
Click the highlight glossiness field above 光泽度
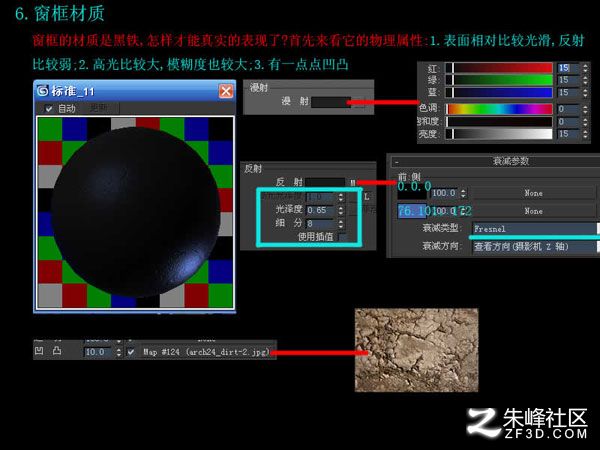coord(321,197)
